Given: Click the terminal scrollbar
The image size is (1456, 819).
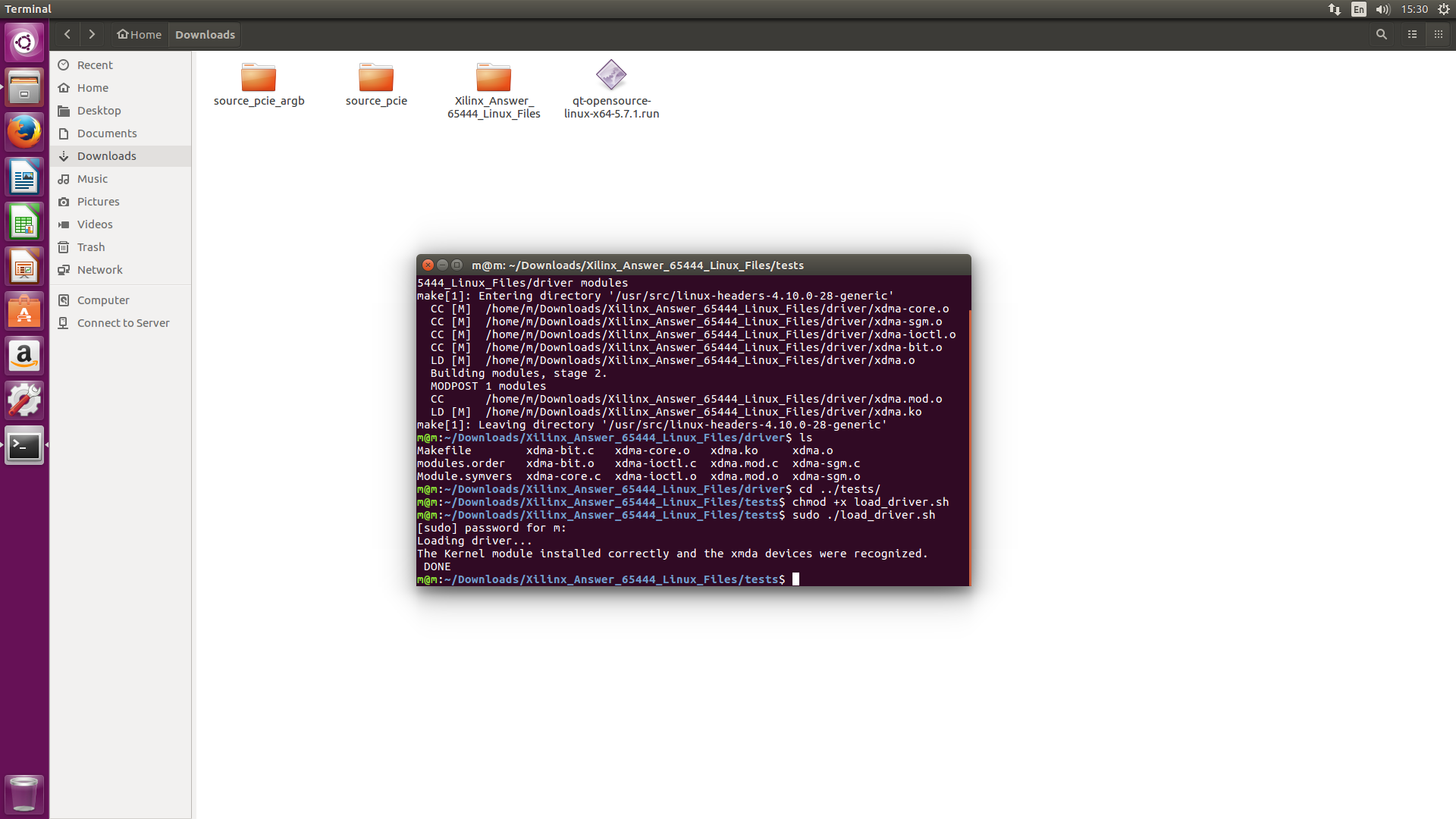Looking at the screenshot, I should (x=969, y=447).
